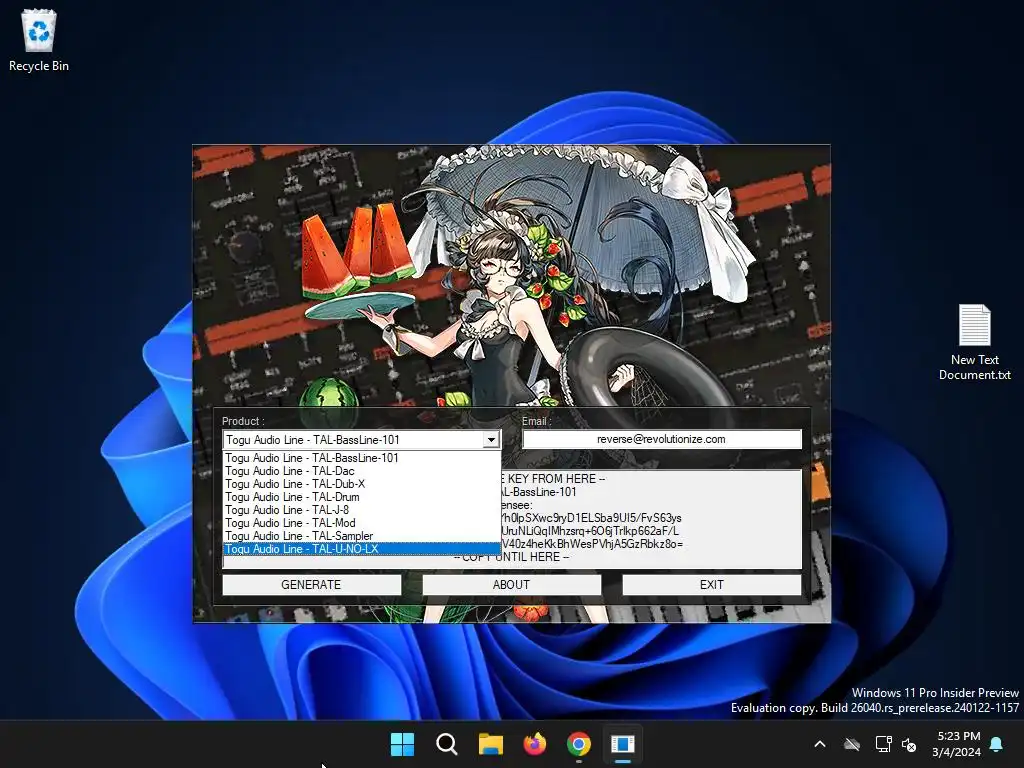This screenshot has width=1024, height=768.
Task: Click the GENERATE button
Action: 312,584
